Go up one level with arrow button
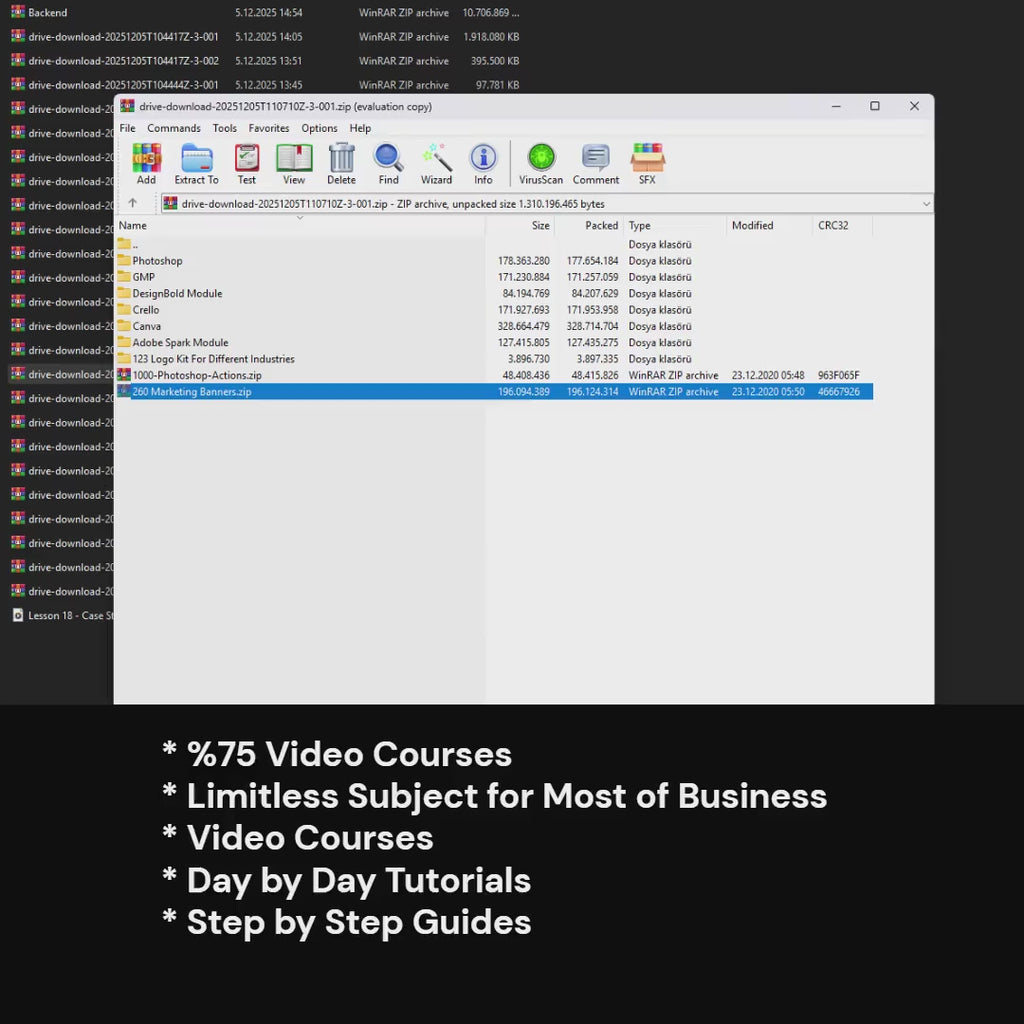 [x=133, y=203]
